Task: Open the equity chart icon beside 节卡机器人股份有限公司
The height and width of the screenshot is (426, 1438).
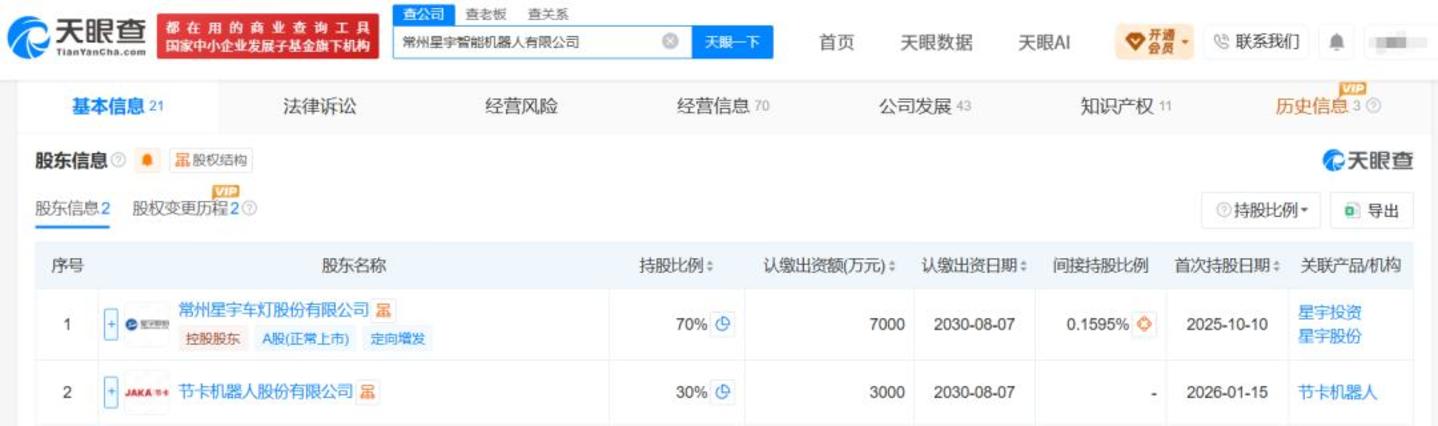Action: (x=368, y=392)
